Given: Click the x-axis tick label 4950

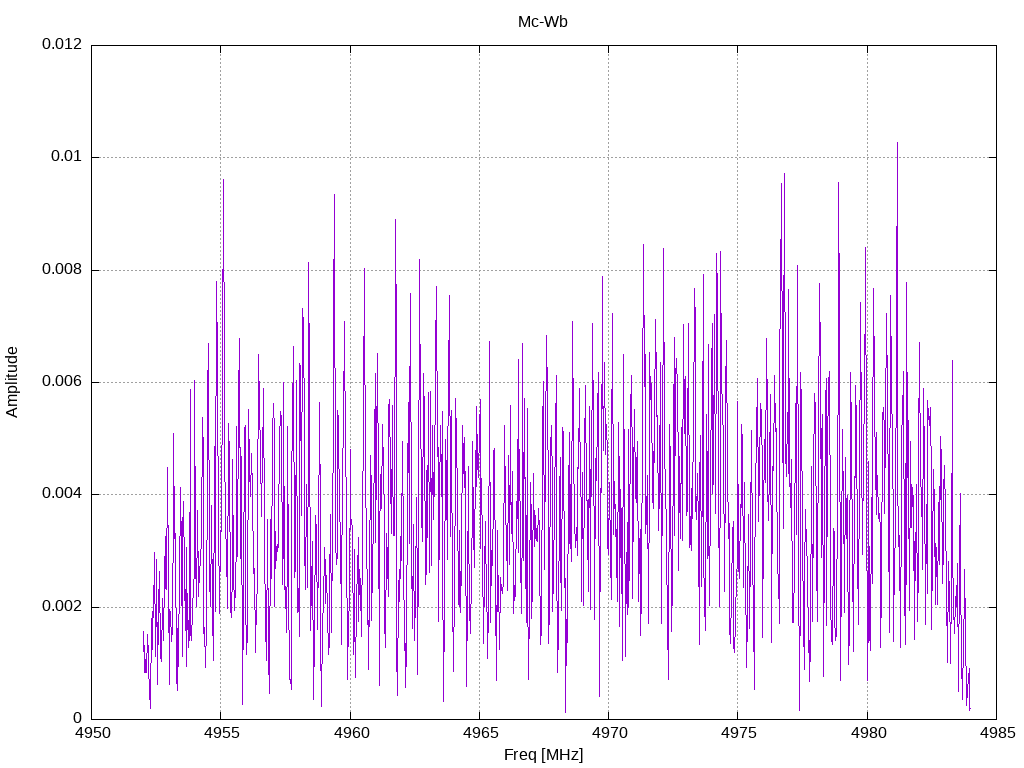Looking at the screenshot, I should click(92, 733).
